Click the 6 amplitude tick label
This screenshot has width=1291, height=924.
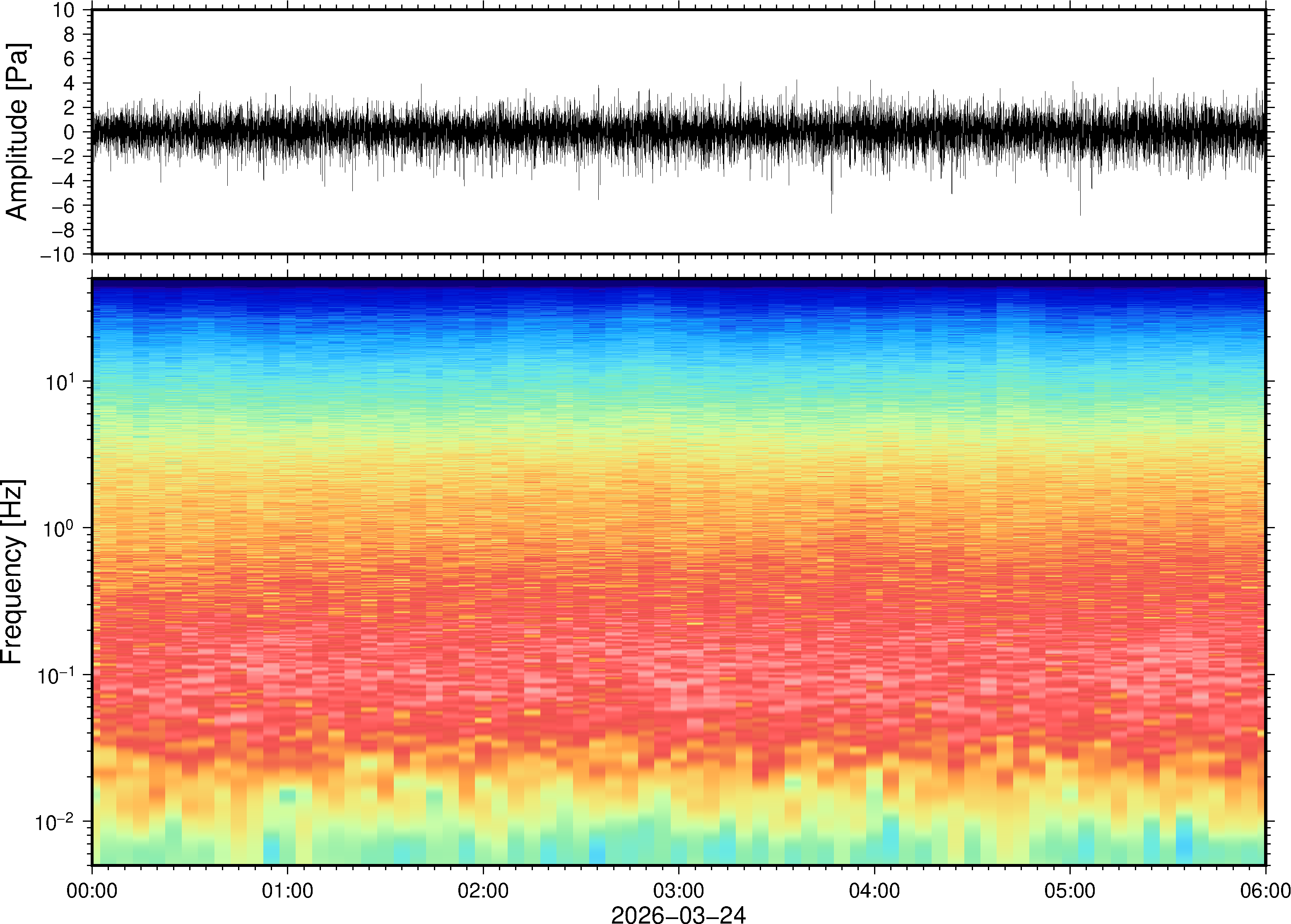coord(69,59)
